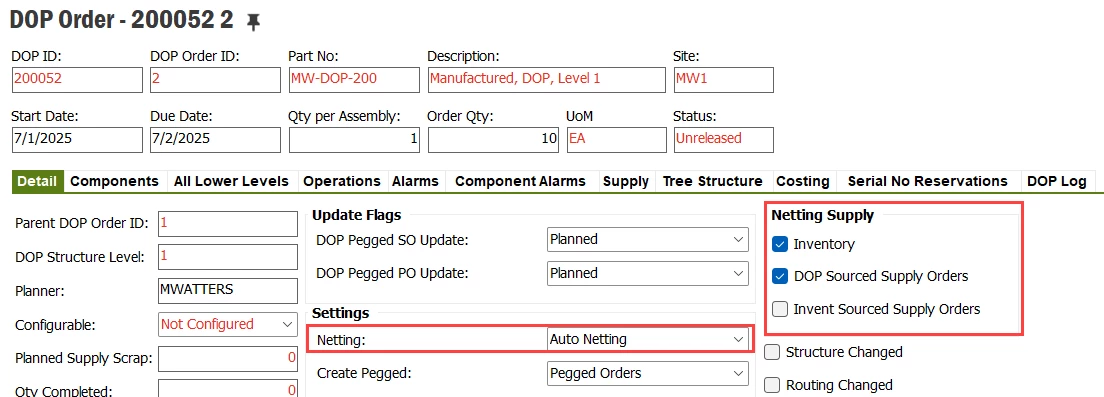Open the DOP Log tab
This screenshot has width=1104, height=397.
[x=1056, y=181]
